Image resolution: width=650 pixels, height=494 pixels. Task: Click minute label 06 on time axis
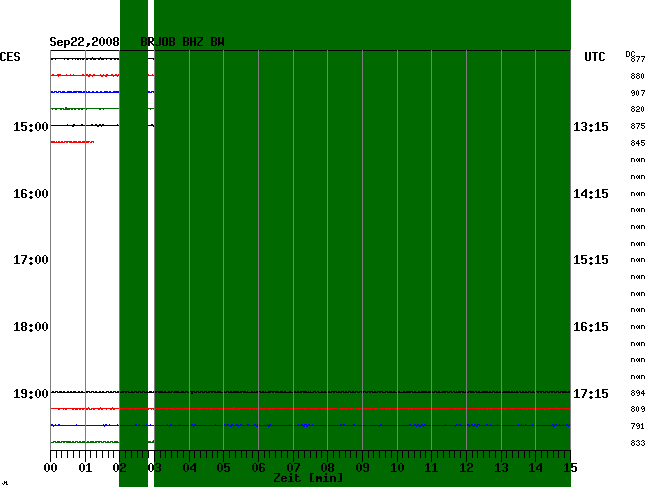[258, 468]
